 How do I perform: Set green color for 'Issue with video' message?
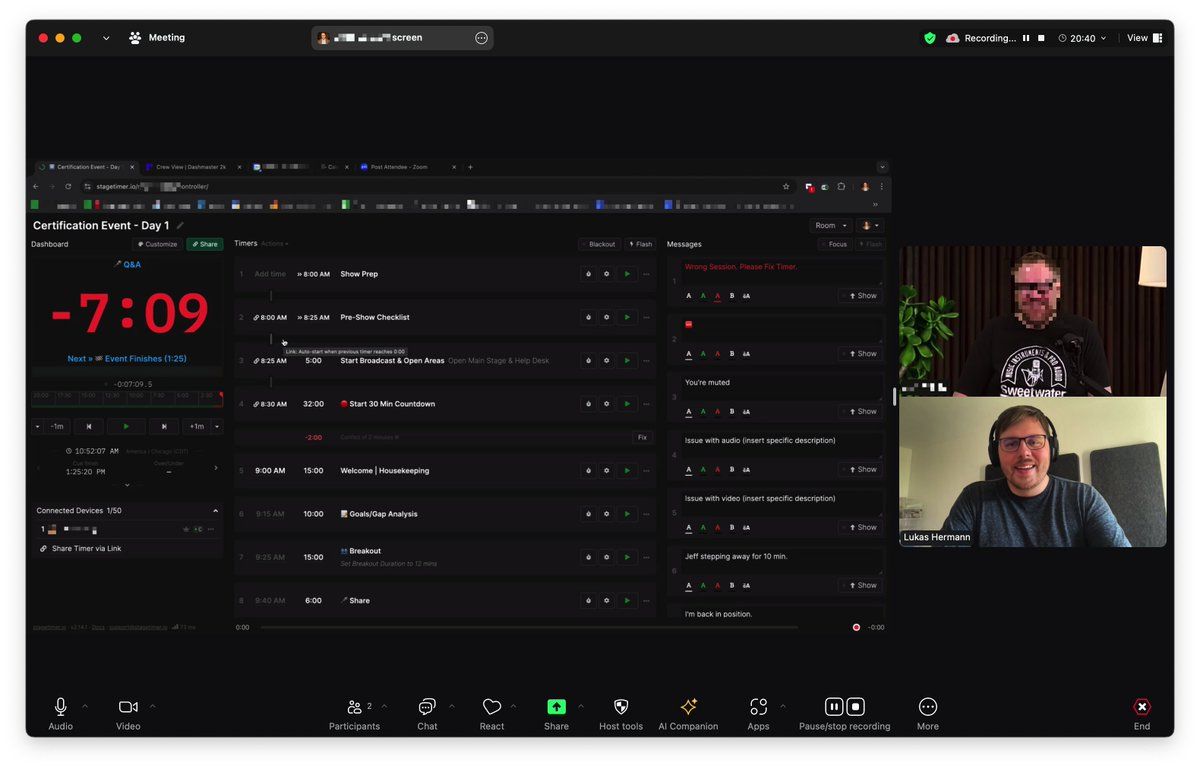pyautogui.click(x=703, y=527)
